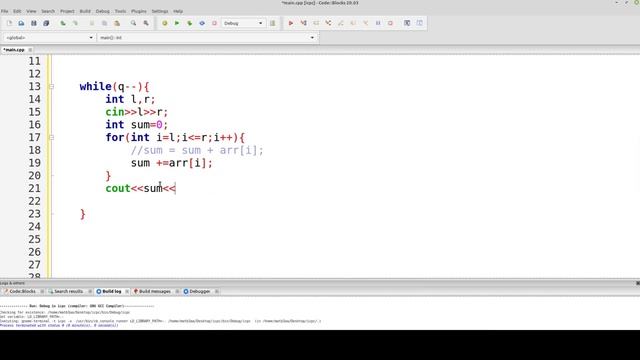
Task: Click the Build and run icon
Action: pyautogui.click(x=189, y=23)
